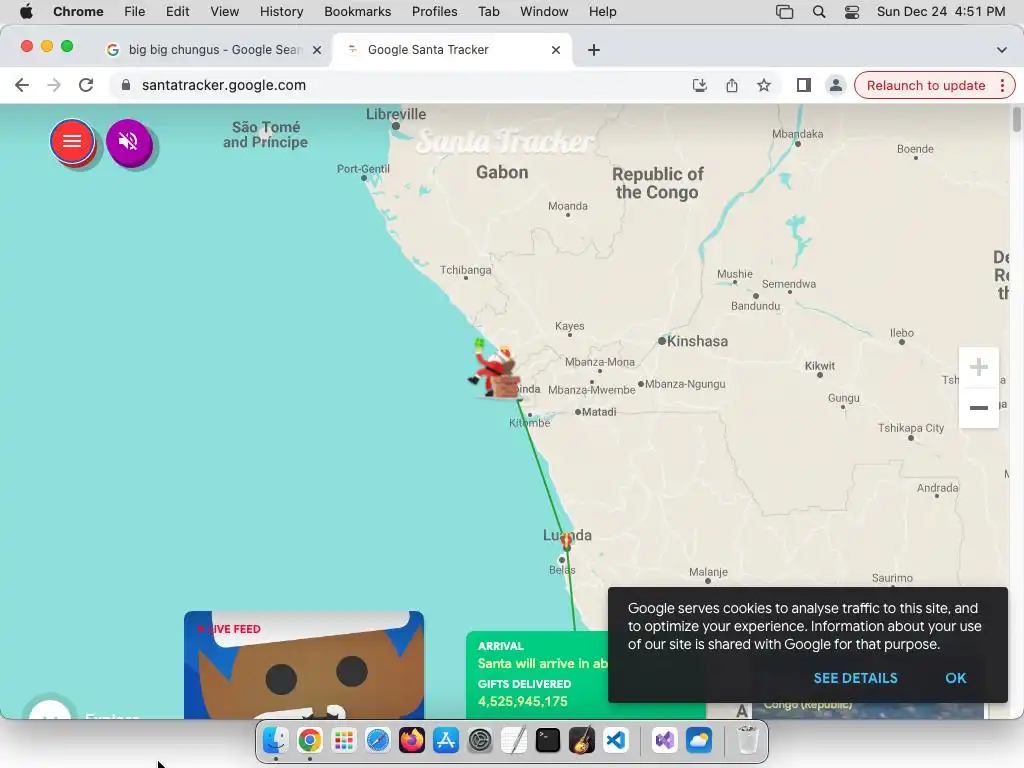Image resolution: width=1024 pixels, height=768 pixels.
Task: View site information via the lock icon
Action: [x=126, y=85]
